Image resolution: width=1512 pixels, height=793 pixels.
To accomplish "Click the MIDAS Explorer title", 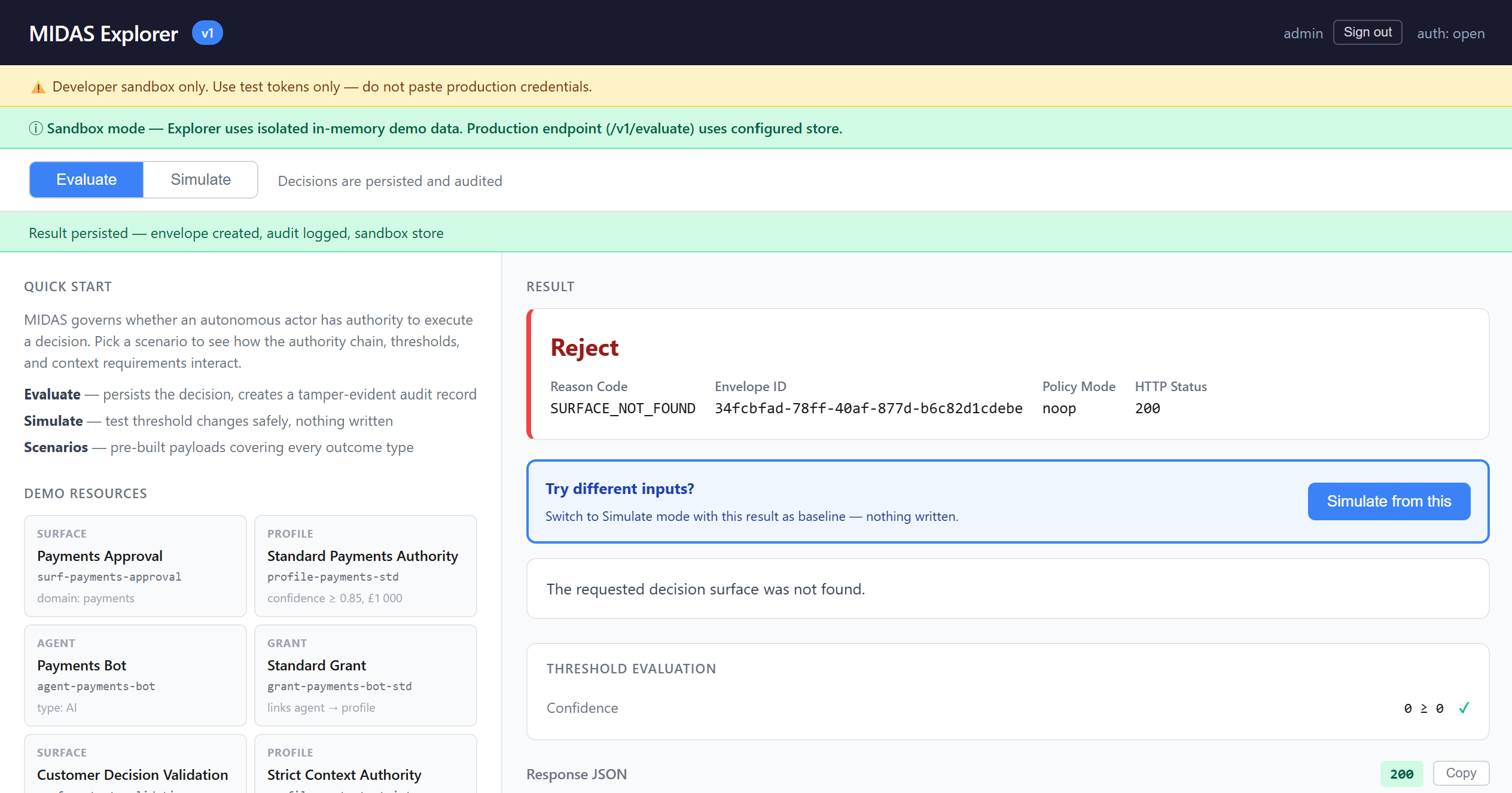I will click(103, 33).
